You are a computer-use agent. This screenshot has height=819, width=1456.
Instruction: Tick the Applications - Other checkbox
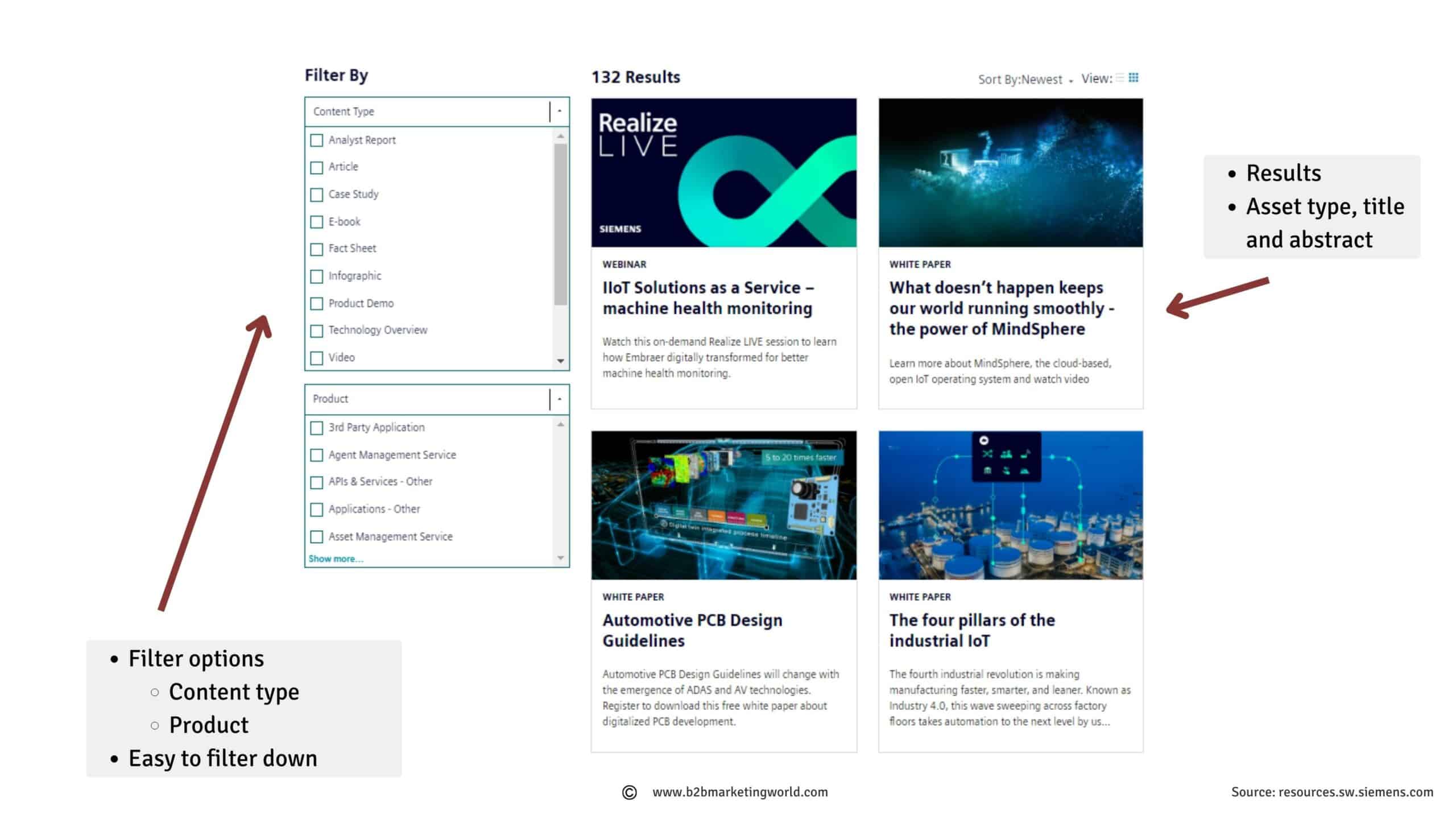317,510
